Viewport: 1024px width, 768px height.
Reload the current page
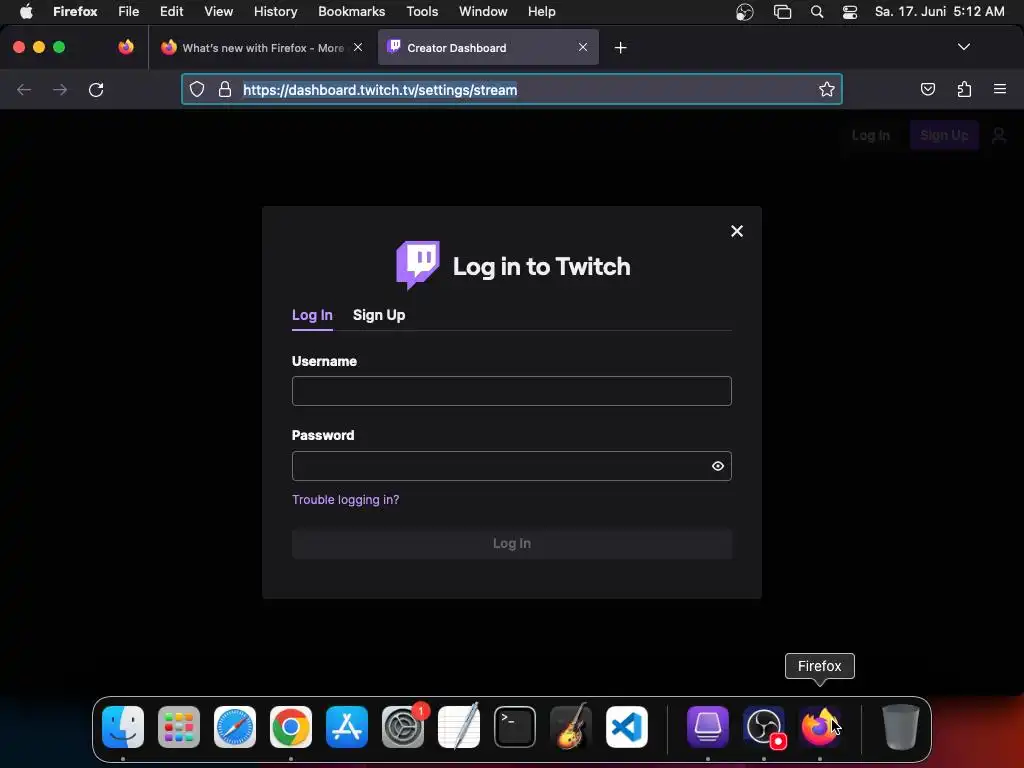(96, 89)
